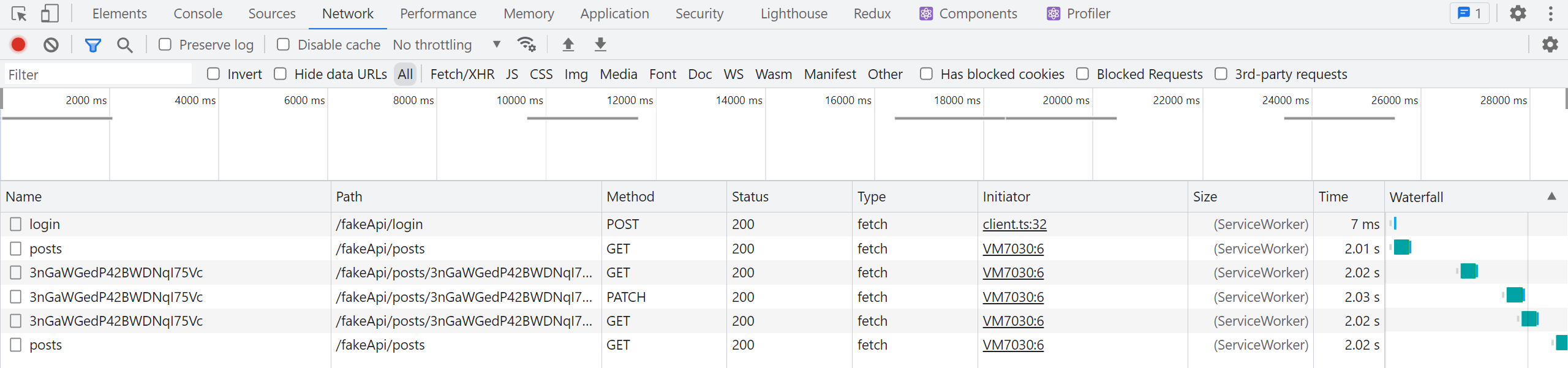Open the Lighthouse tab
Viewport: 1568px width, 368px height.
[794, 13]
